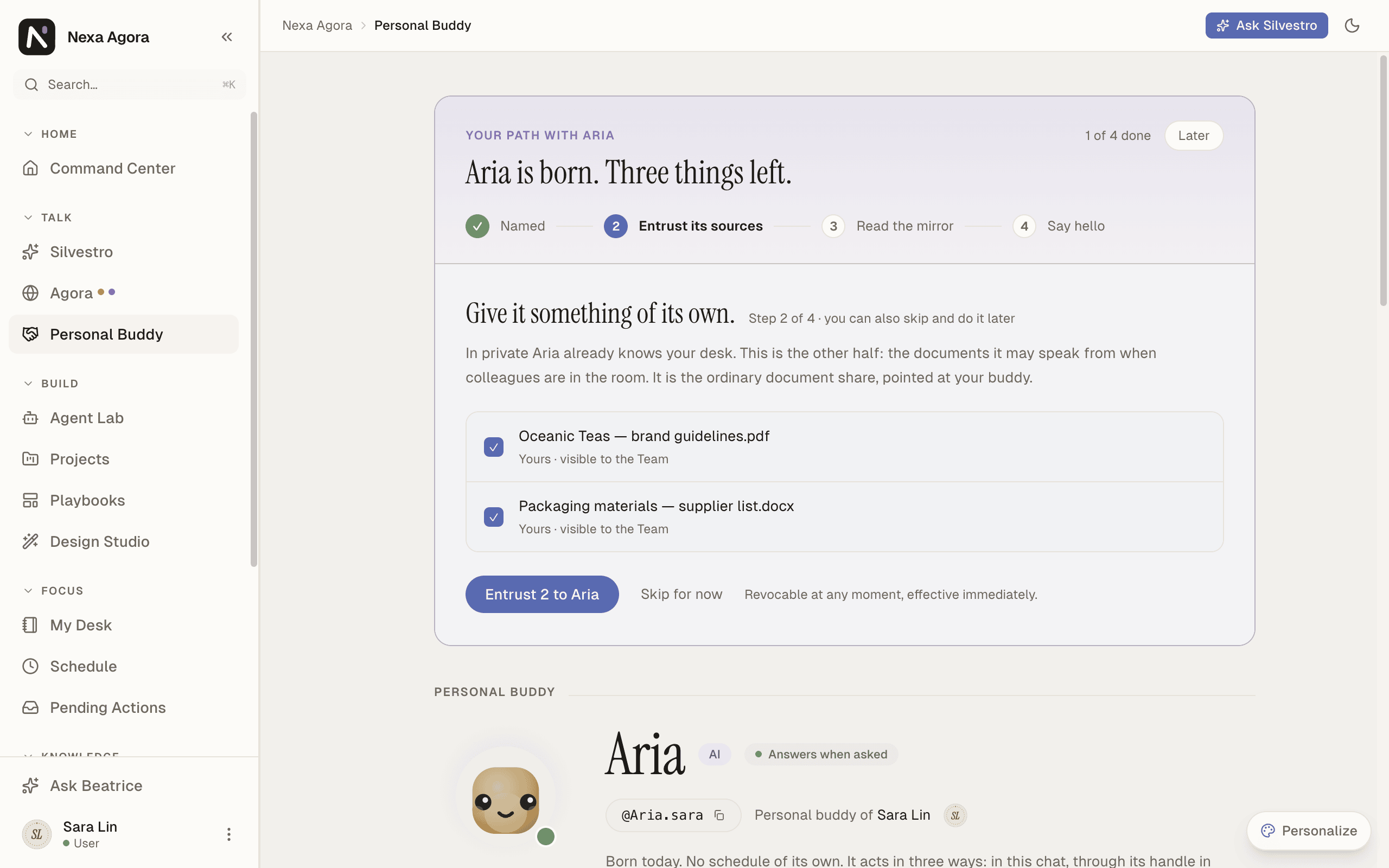Image resolution: width=1389 pixels, height=868 pixels.
Task: Collapse the FOCUS section
Action: pyautogui.click(x=54, y=591)
